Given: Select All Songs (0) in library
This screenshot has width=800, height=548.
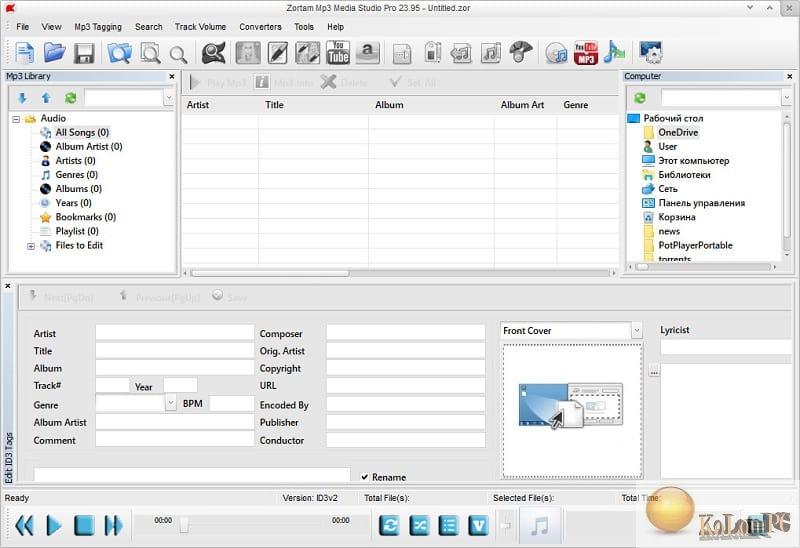Looking at the screenshot, I should pos(82,133).
